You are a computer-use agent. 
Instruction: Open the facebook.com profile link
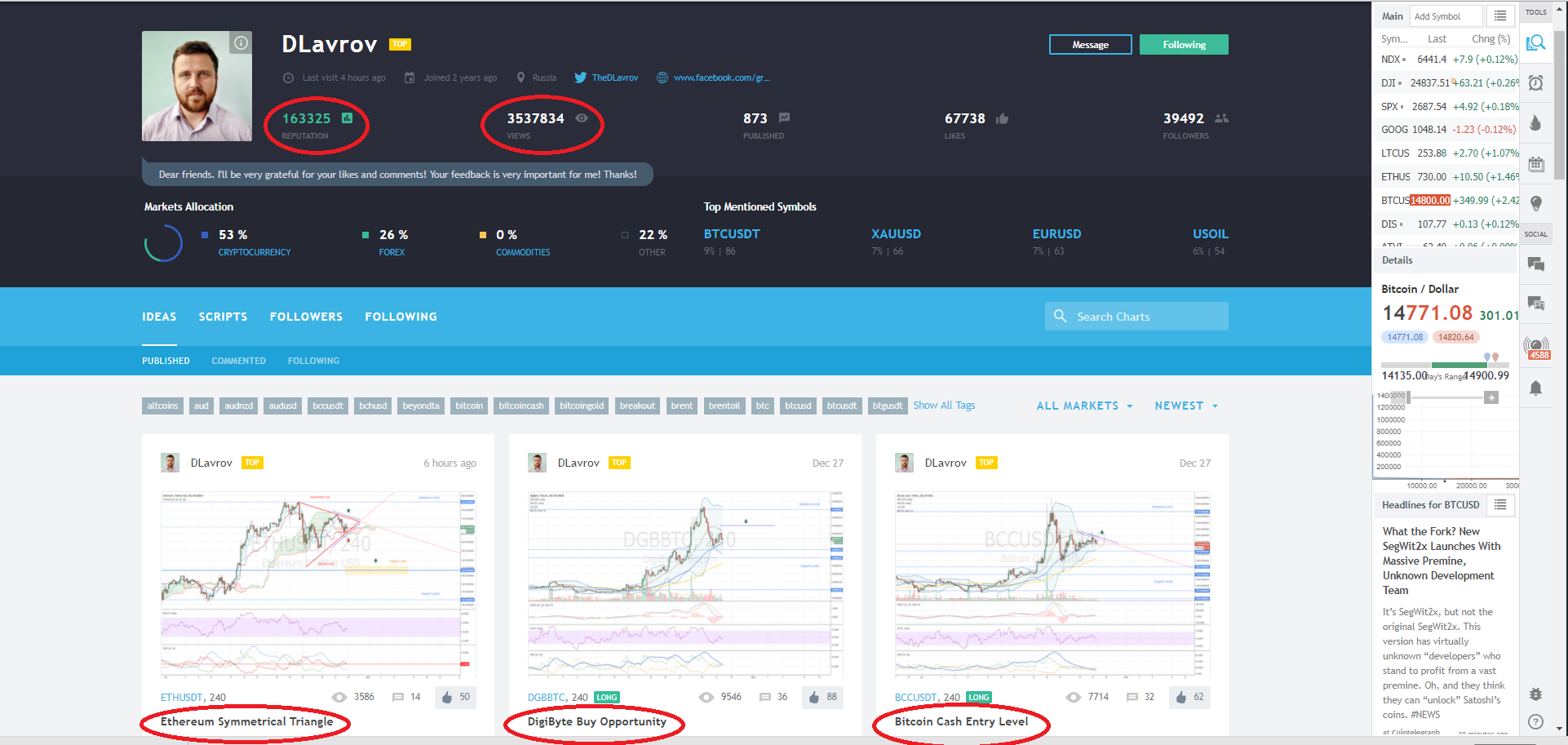coord(722,78)
